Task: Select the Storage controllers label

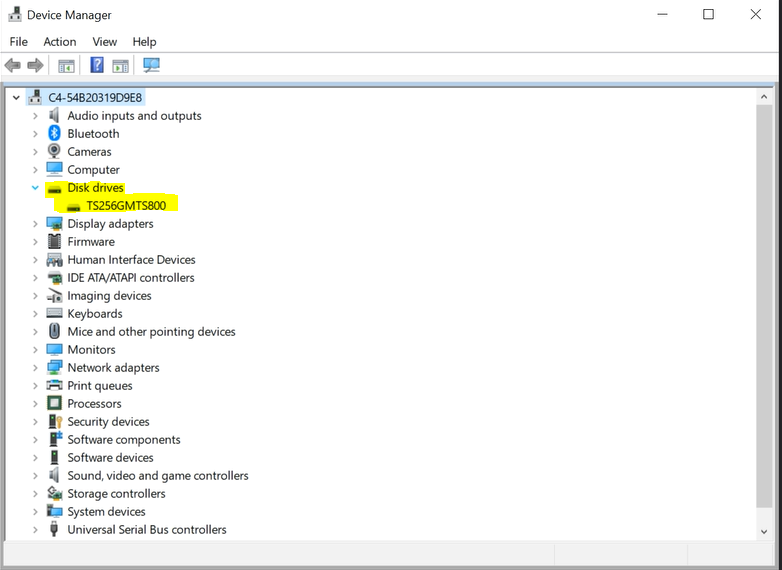Action: [x=116, y=494]
